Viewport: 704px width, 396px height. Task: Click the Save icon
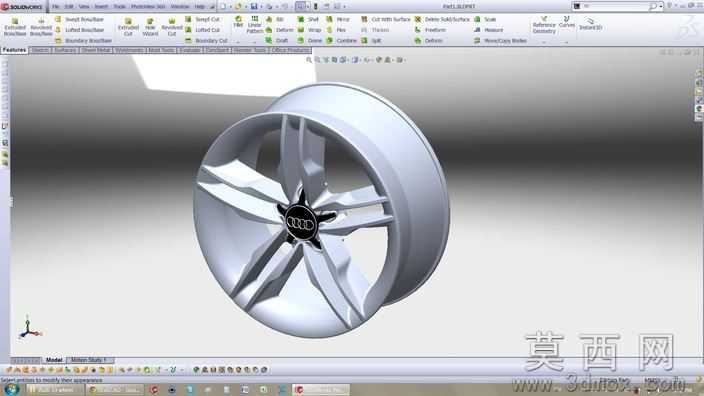(x=254, y=6)
